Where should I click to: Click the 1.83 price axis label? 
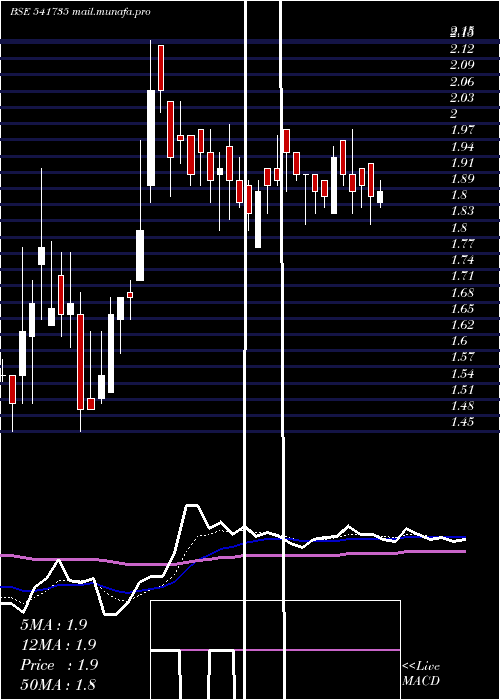click(x=462, y=211)
